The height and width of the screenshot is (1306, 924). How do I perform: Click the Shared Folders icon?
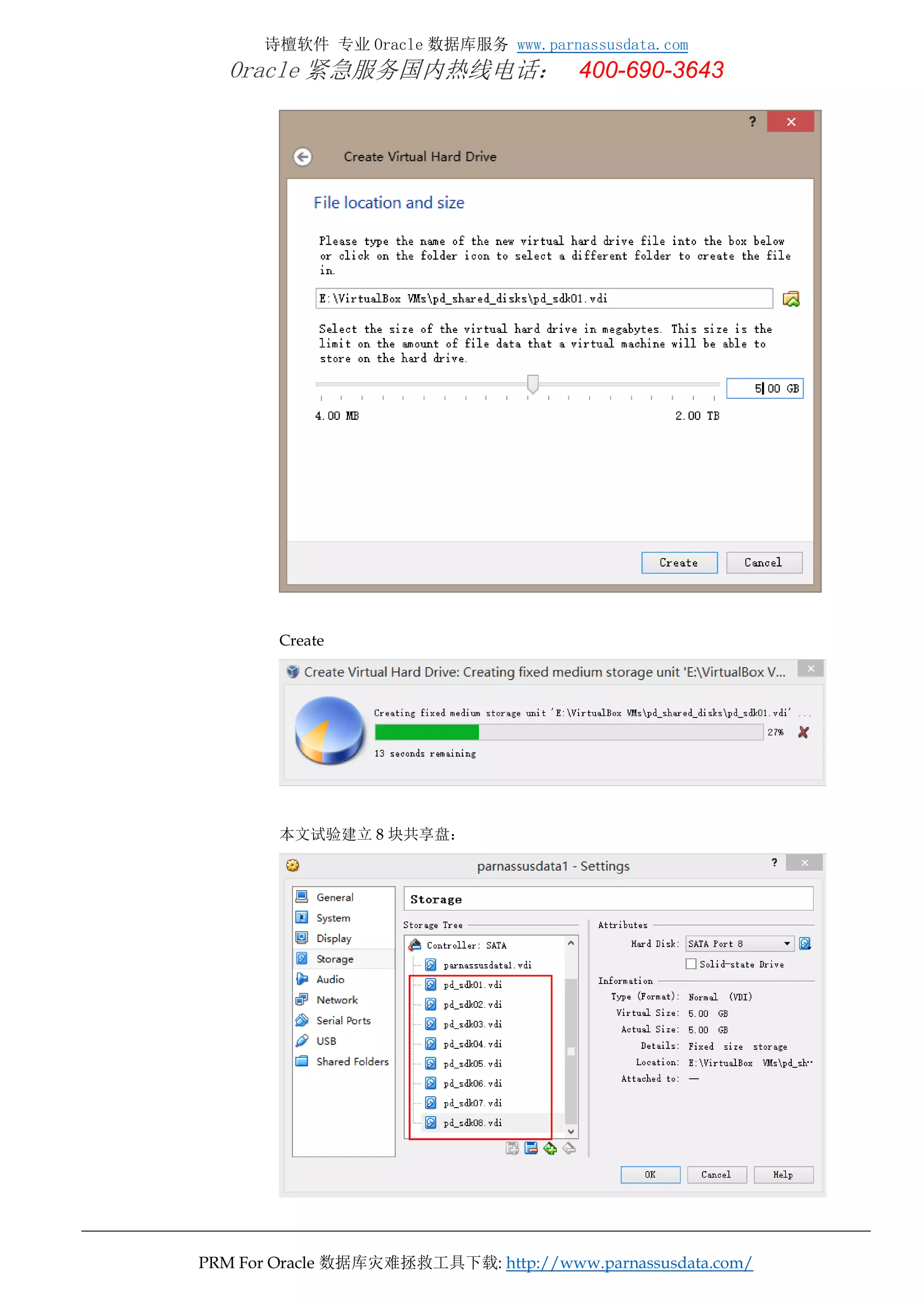tap(302, 1061)
